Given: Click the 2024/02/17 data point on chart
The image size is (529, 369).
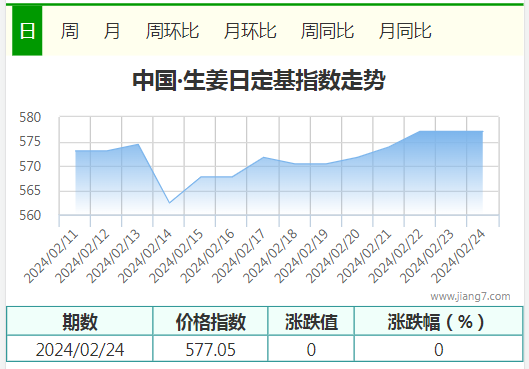Looking at the screenshot, I should pyautogui.click(x=263, y=157).
